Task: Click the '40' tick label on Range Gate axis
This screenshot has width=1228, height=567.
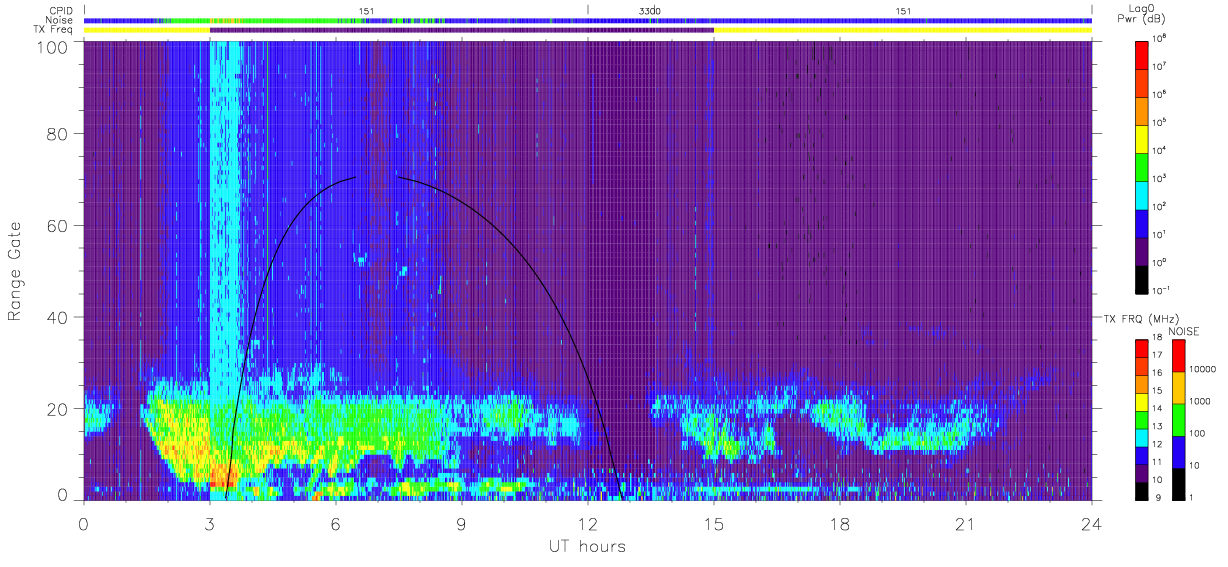Action: (x=56, y=317)
